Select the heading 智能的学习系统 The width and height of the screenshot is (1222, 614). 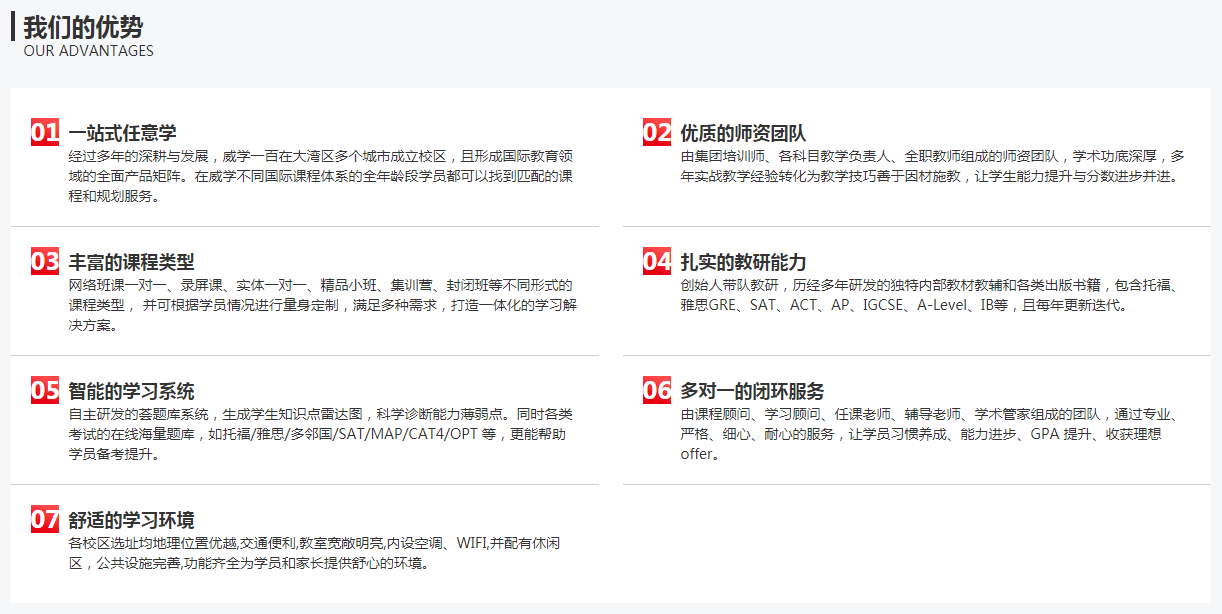click(131, 391)
